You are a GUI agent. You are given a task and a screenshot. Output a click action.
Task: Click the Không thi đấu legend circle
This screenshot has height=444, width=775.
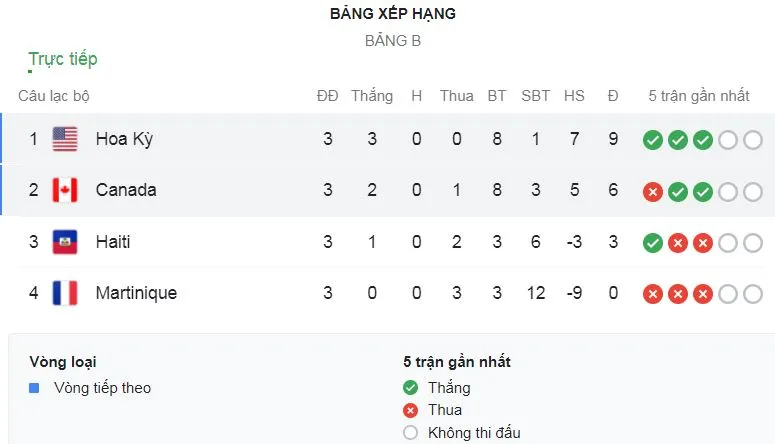click(x=410, y=433)
